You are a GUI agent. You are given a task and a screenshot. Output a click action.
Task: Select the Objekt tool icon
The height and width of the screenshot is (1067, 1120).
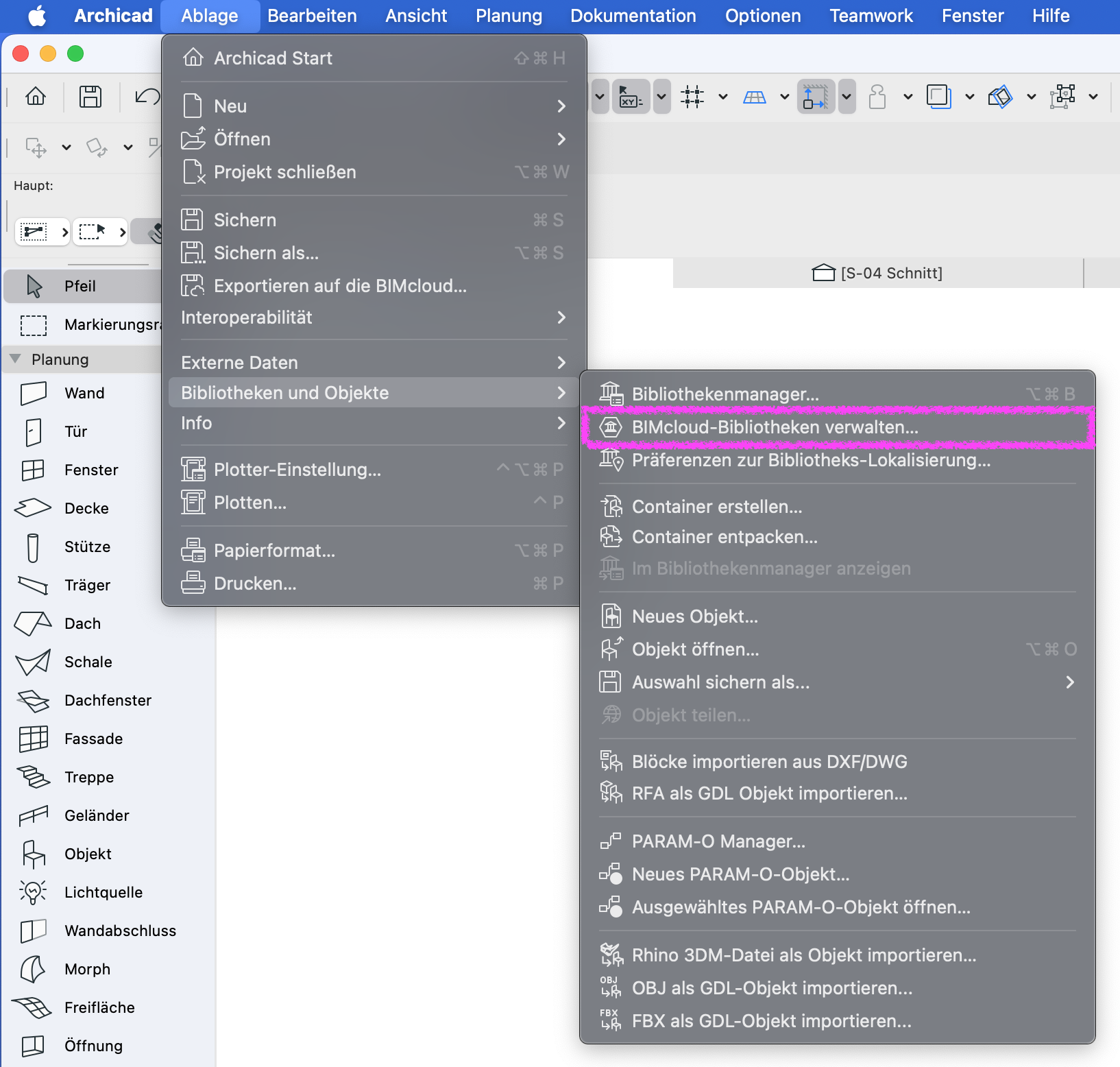tap(34, 854)
